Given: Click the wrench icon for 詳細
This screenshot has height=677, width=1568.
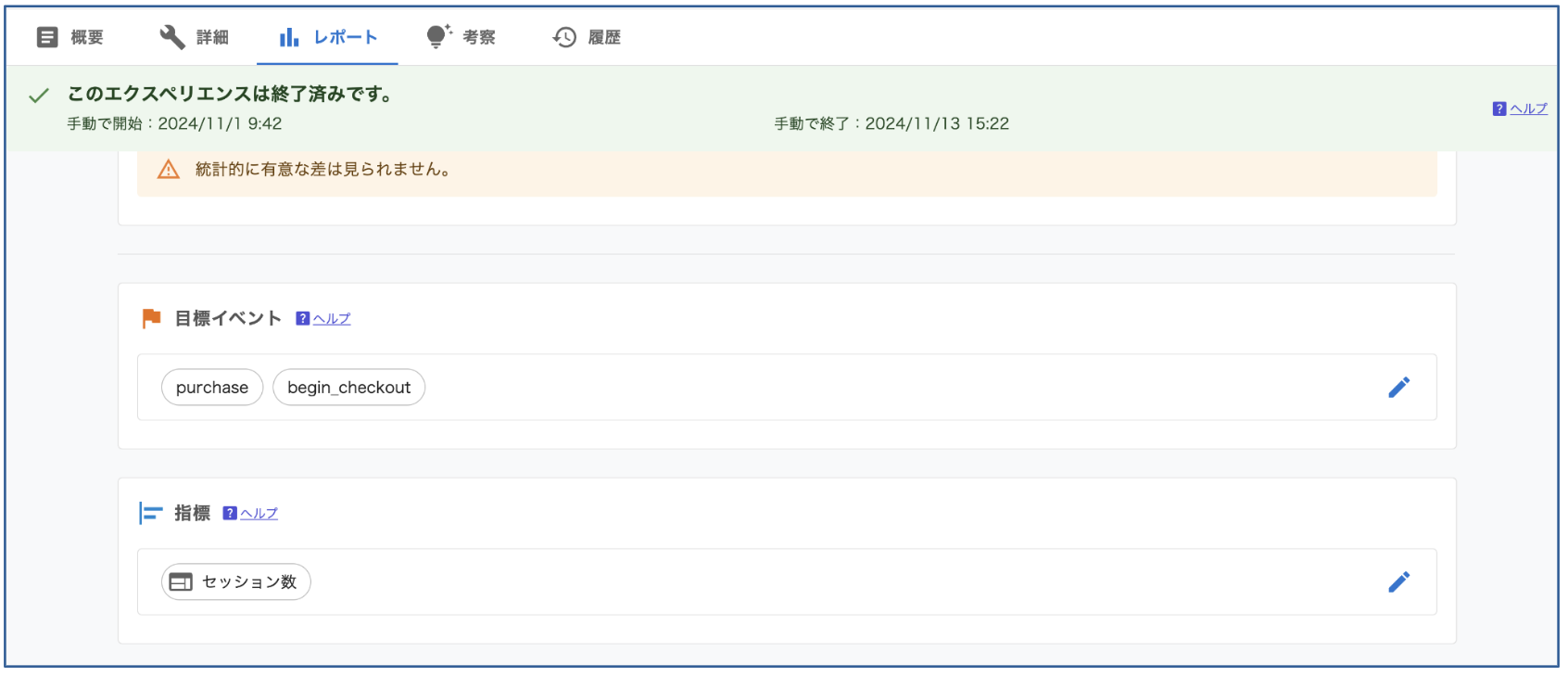Looking at the screenshot, I should pos(172,37).
